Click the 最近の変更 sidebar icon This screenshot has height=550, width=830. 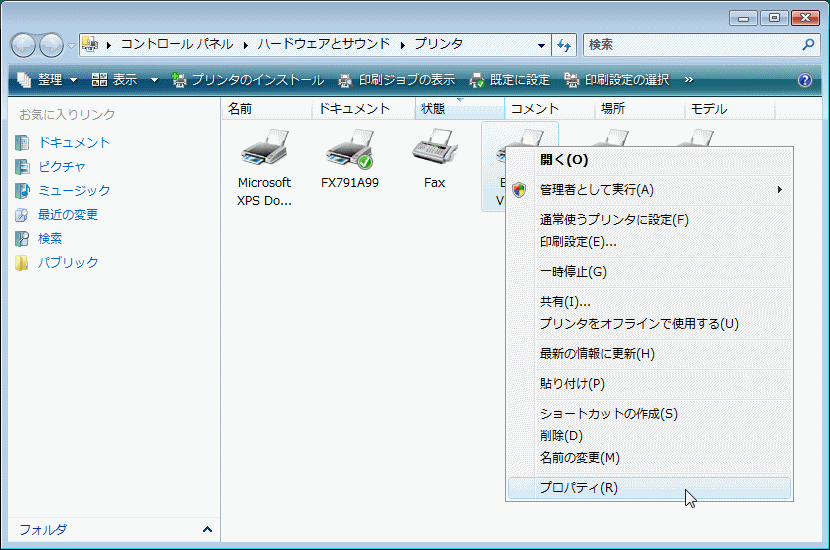pyautogui.click(x=22, y=214)
